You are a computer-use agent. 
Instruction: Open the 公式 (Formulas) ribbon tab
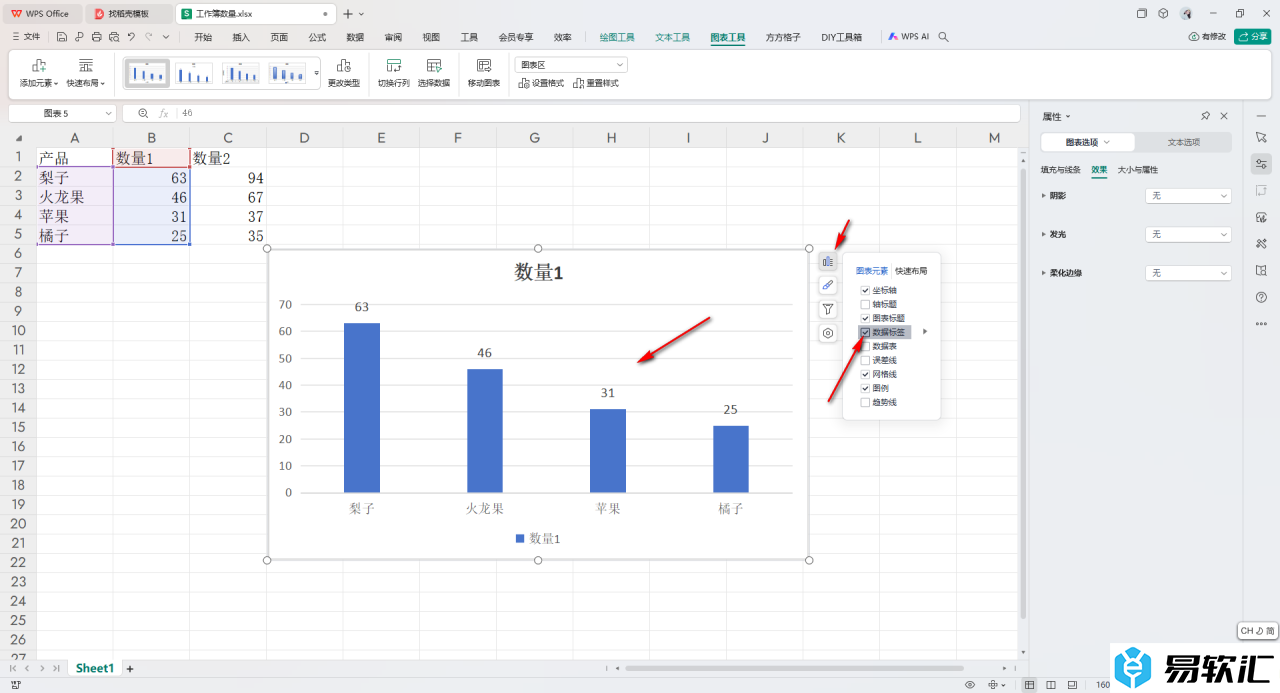[x=317, y=37]
